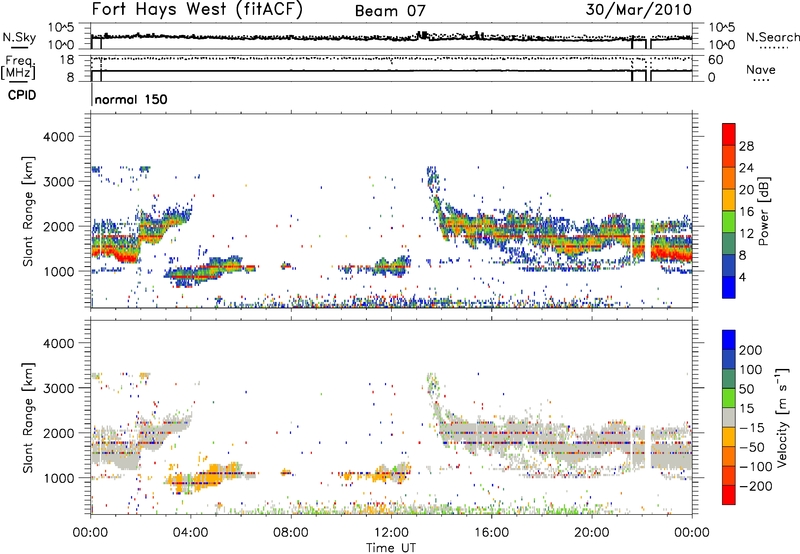The height and width of the screenshot is (554, 800).
Task: Select the "Time UT" axis title
Action: click(x=391, y=548)
